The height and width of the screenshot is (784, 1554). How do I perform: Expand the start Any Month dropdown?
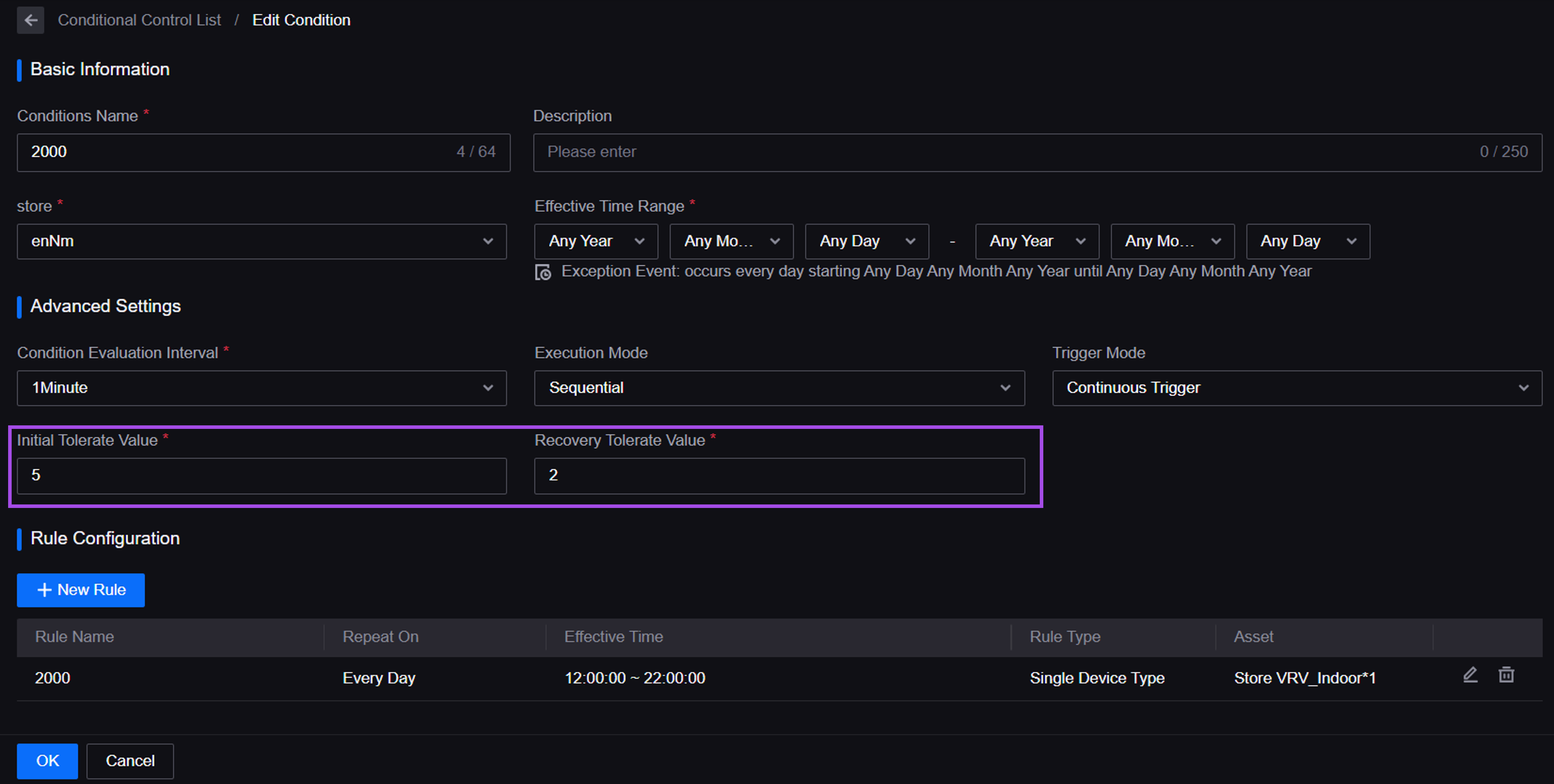[x=730, y=241]
